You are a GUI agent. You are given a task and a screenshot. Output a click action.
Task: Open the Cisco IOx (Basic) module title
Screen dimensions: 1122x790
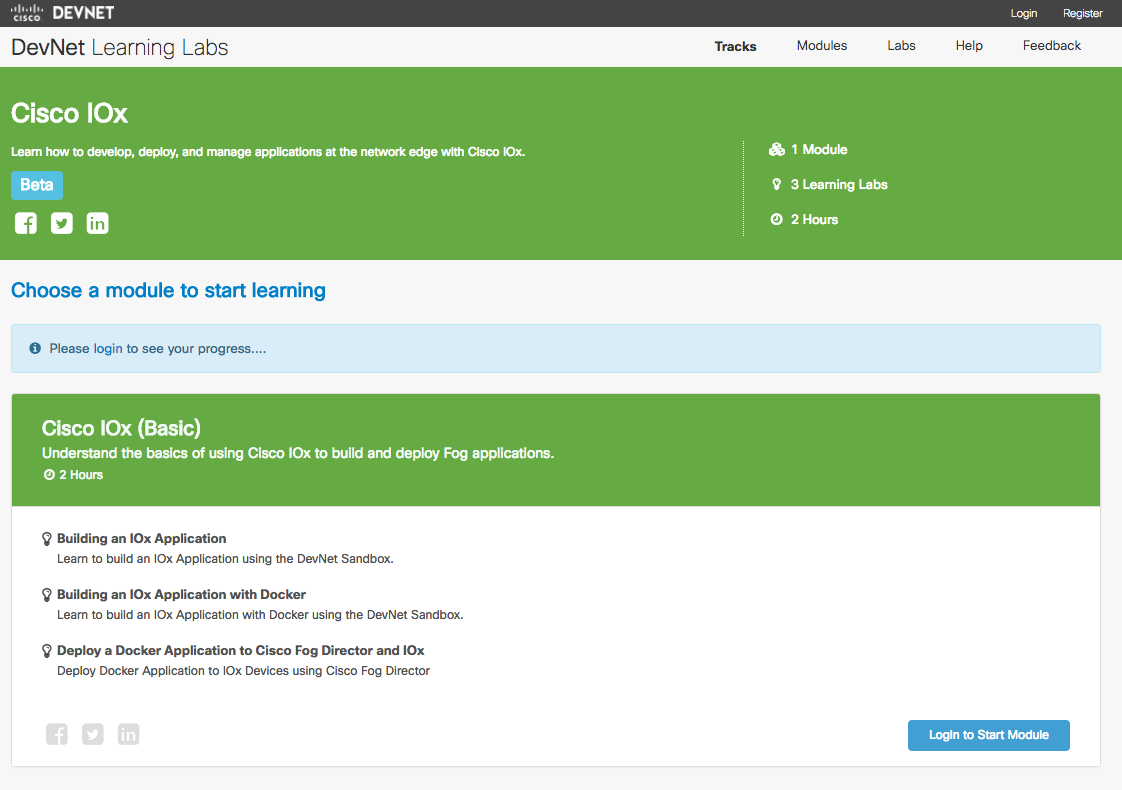(121, 428)
